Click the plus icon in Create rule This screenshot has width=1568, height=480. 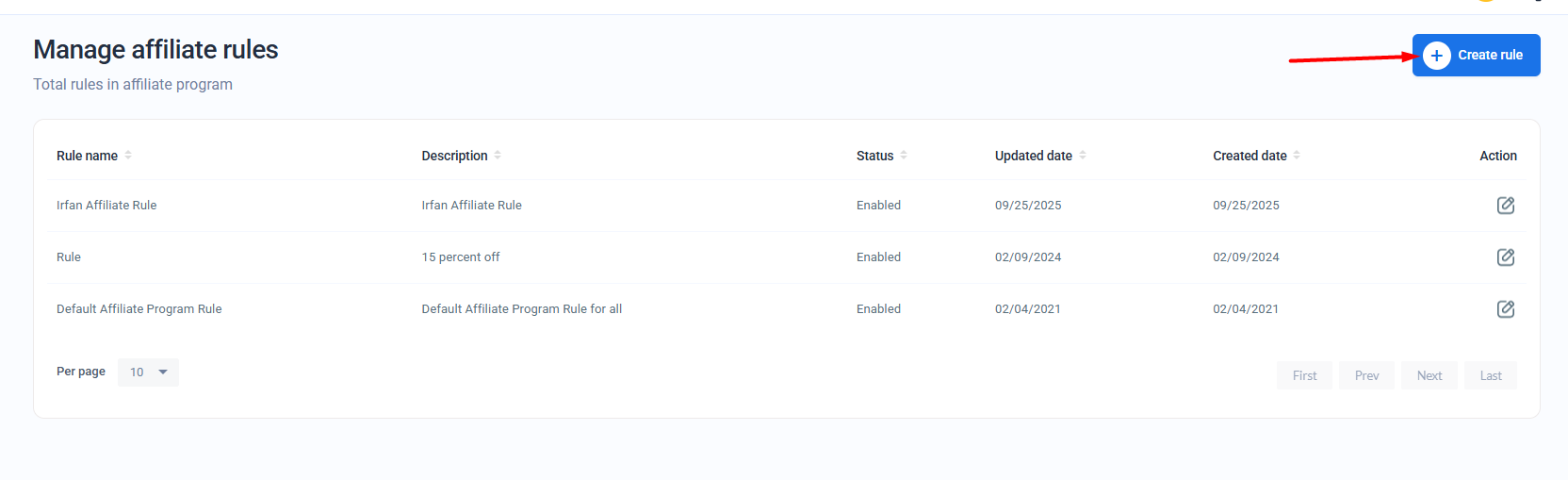[1436, 56]
